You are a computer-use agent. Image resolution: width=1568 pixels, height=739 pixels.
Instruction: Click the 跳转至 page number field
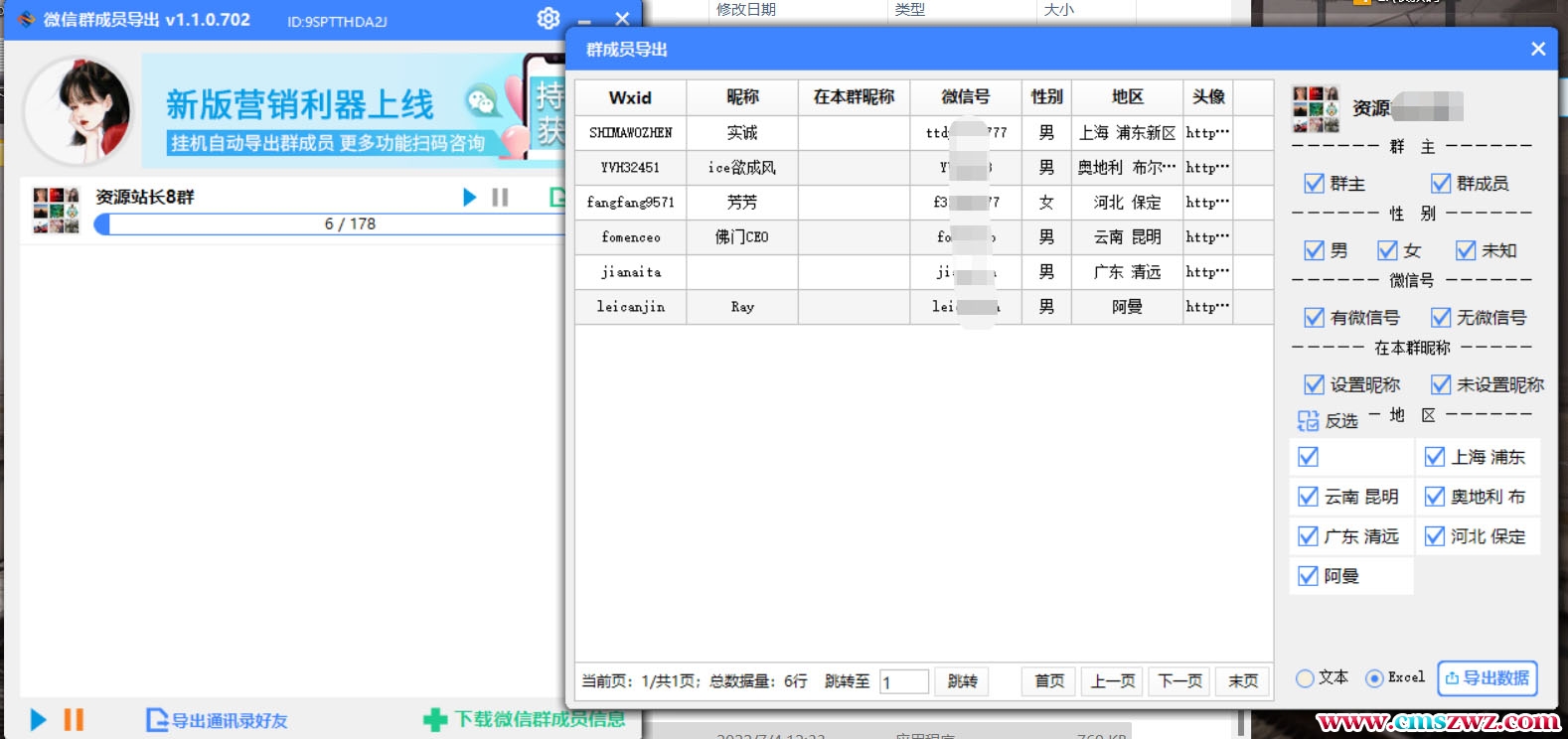click(903, 682)
